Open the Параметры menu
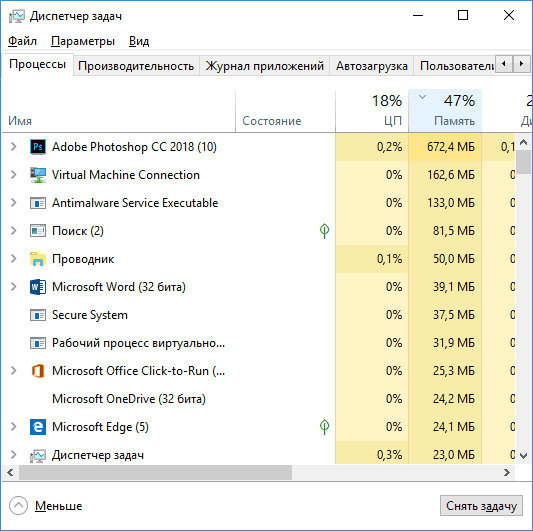This screenshot has width=533, height=531. (83, 41)
